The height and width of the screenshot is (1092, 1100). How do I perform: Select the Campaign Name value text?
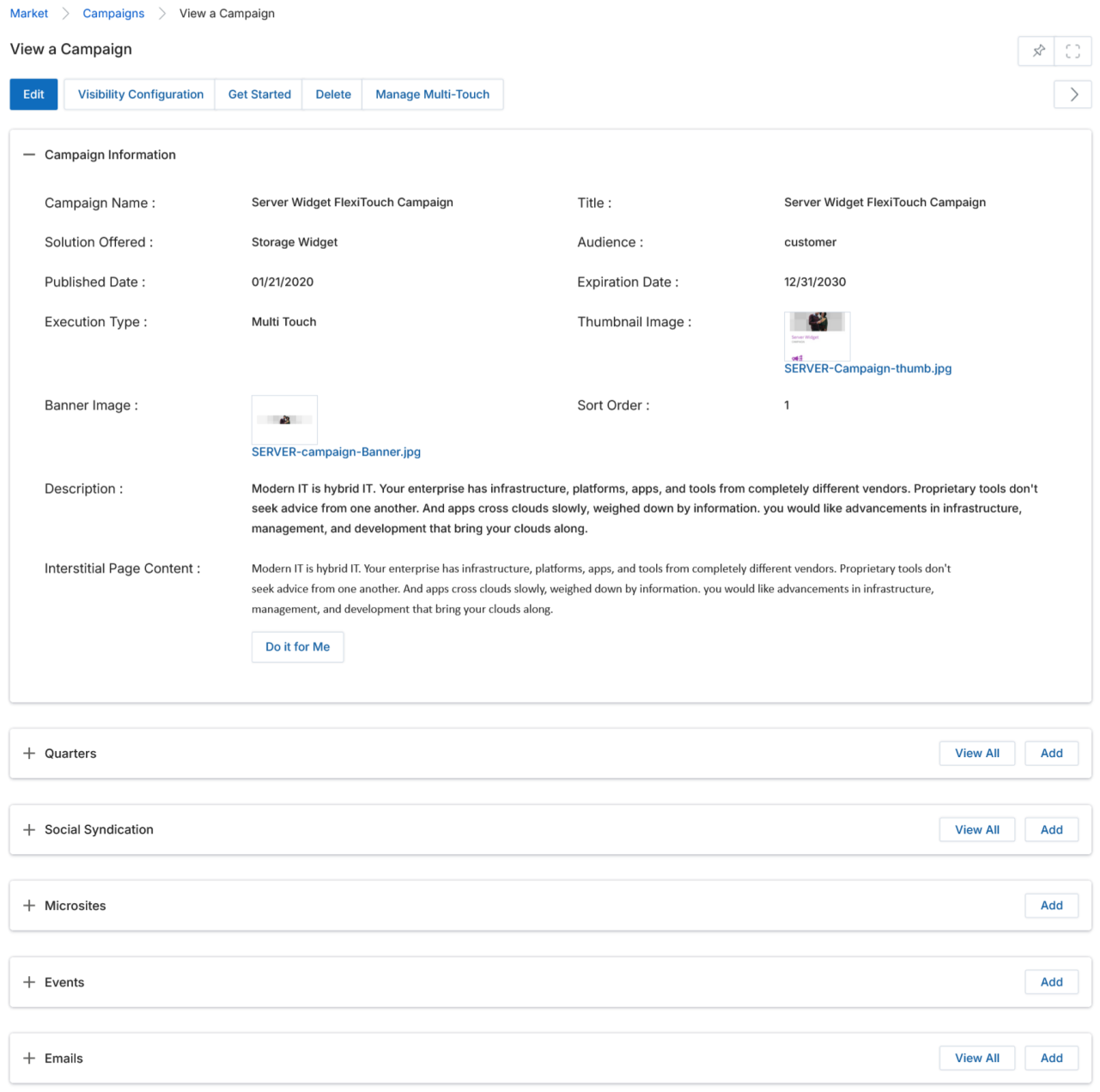pos(352,203)
